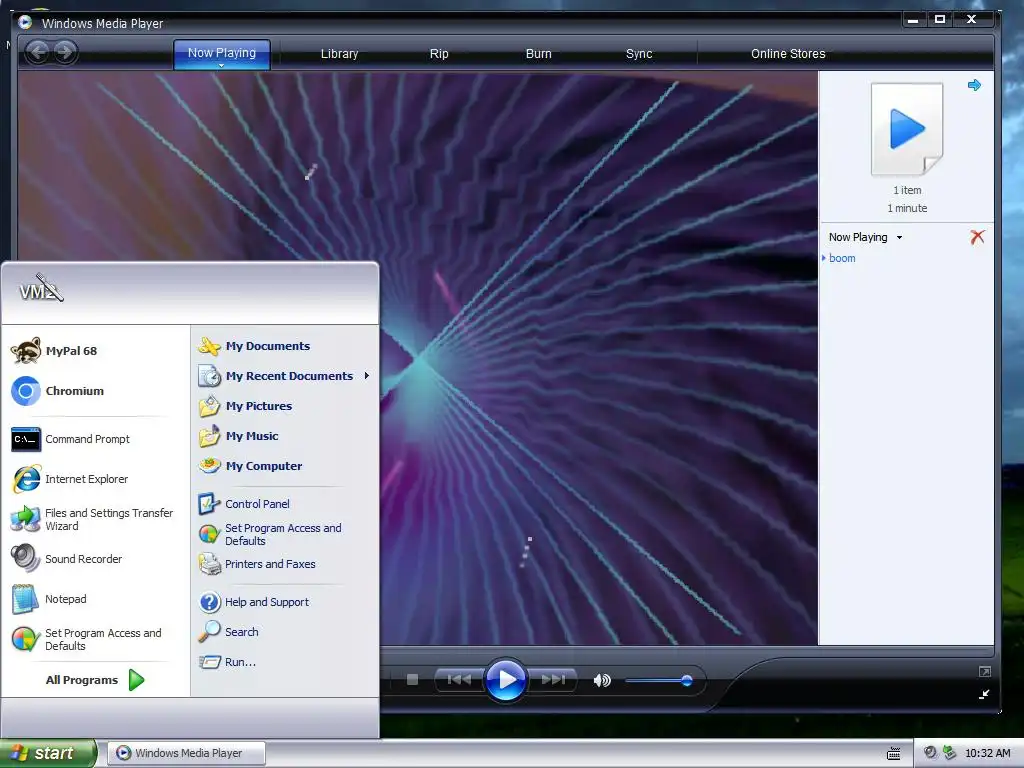The height and width of the screenshot is (768, 1024).
Task: Open Internet Explorer from the Start menu
Action: [x=96, y=479]
